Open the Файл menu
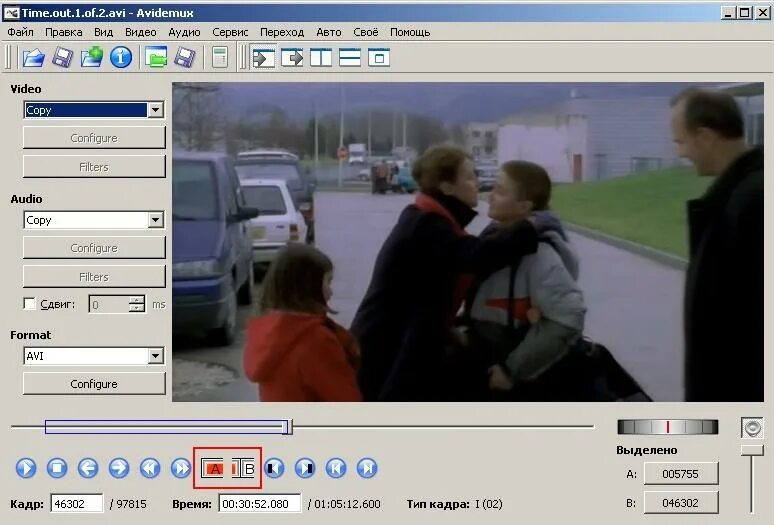The width and height of the screenshot is (774, 525). (21, 32)
